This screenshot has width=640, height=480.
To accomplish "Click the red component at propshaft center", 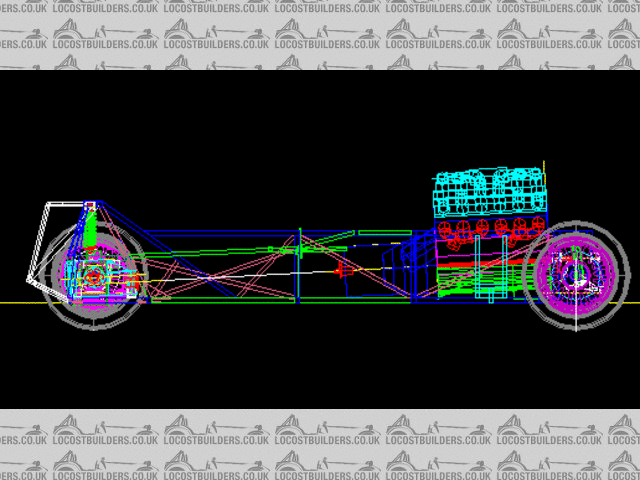I will tap(346, 270).
